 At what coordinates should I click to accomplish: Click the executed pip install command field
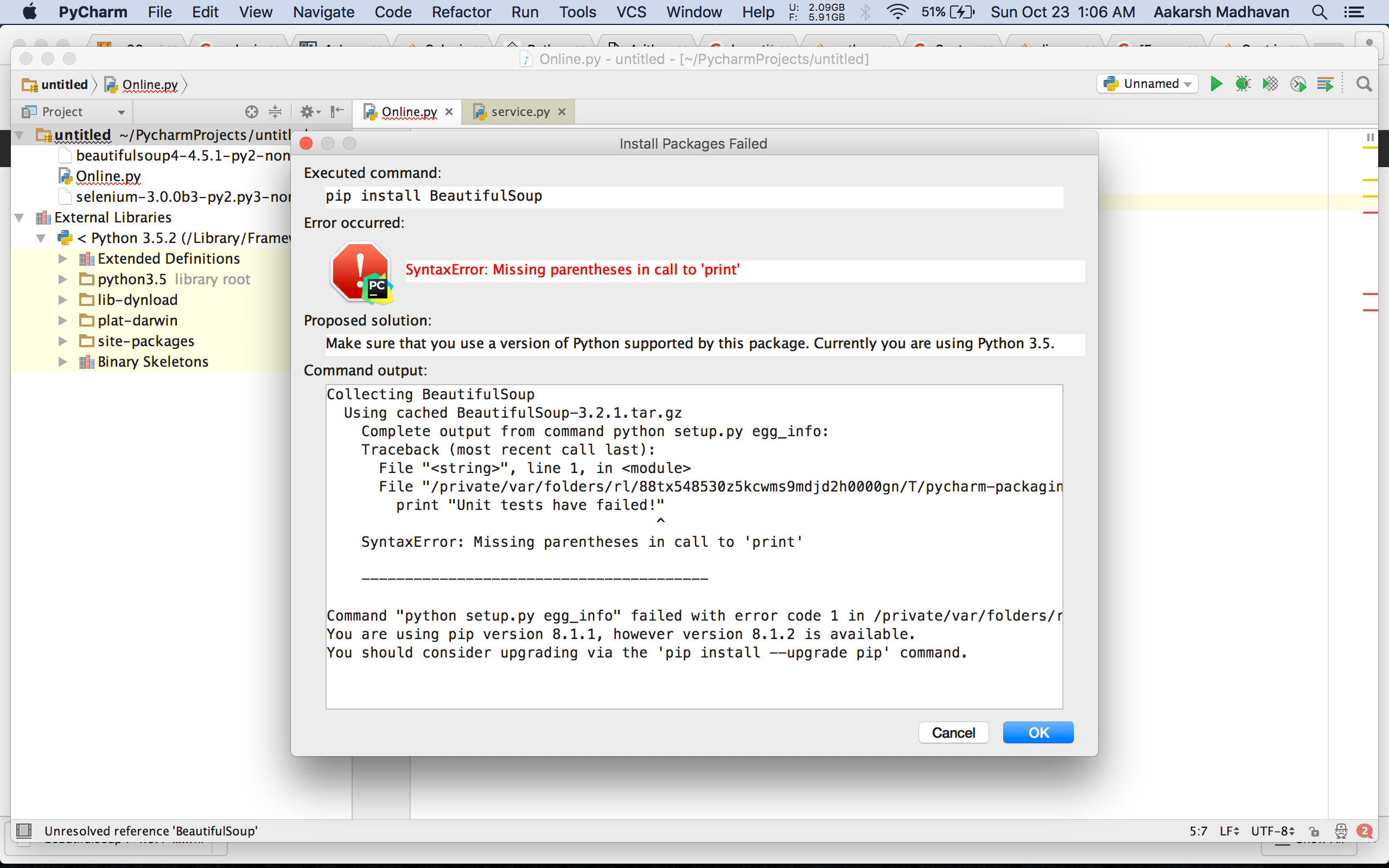[x=694, y=196]
